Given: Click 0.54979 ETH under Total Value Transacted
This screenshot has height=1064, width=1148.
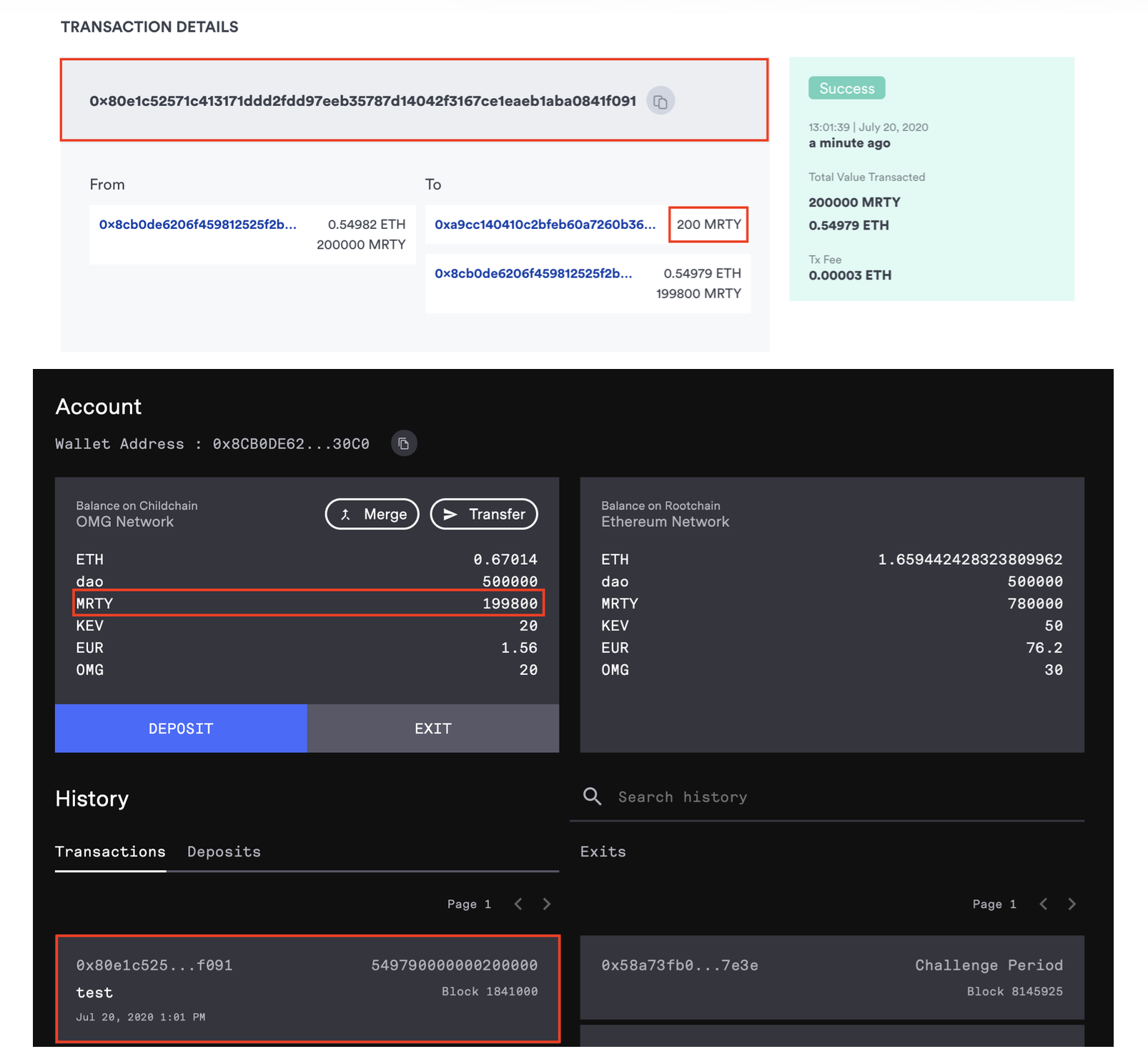Looking at the screenshot, I should click(x=848, y=225).
